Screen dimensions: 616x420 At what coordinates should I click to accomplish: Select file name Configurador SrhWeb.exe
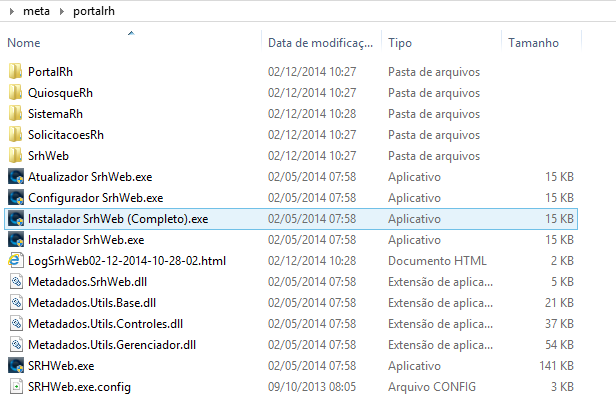95,198
